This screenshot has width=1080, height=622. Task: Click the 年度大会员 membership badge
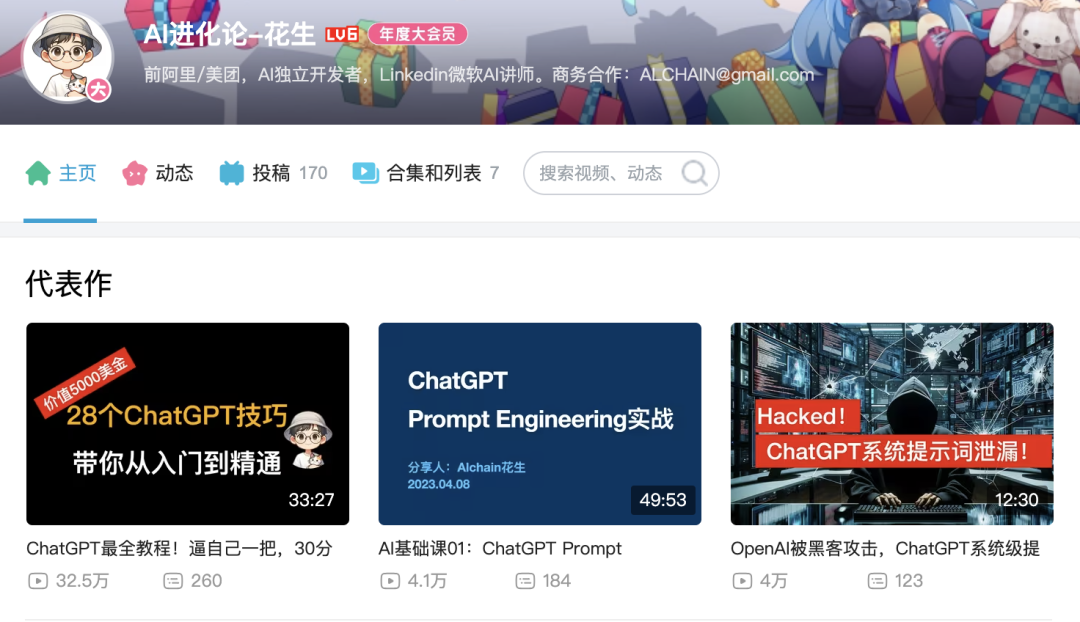pyautogui.click(x=417, y=34)
